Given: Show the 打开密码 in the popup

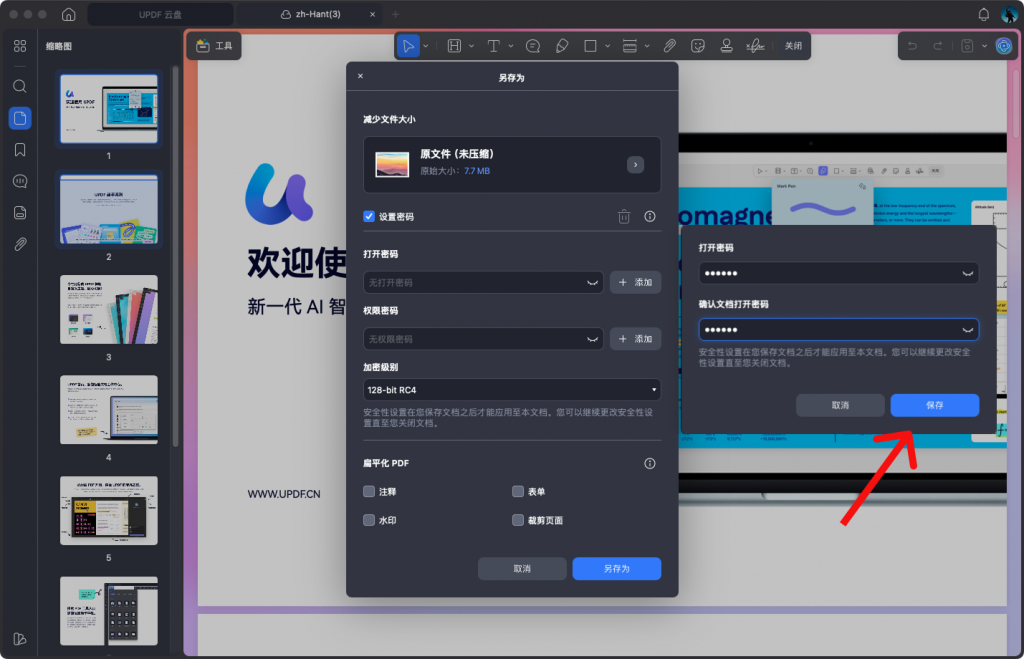Looking at the screenshot, I should pos(967,274).
